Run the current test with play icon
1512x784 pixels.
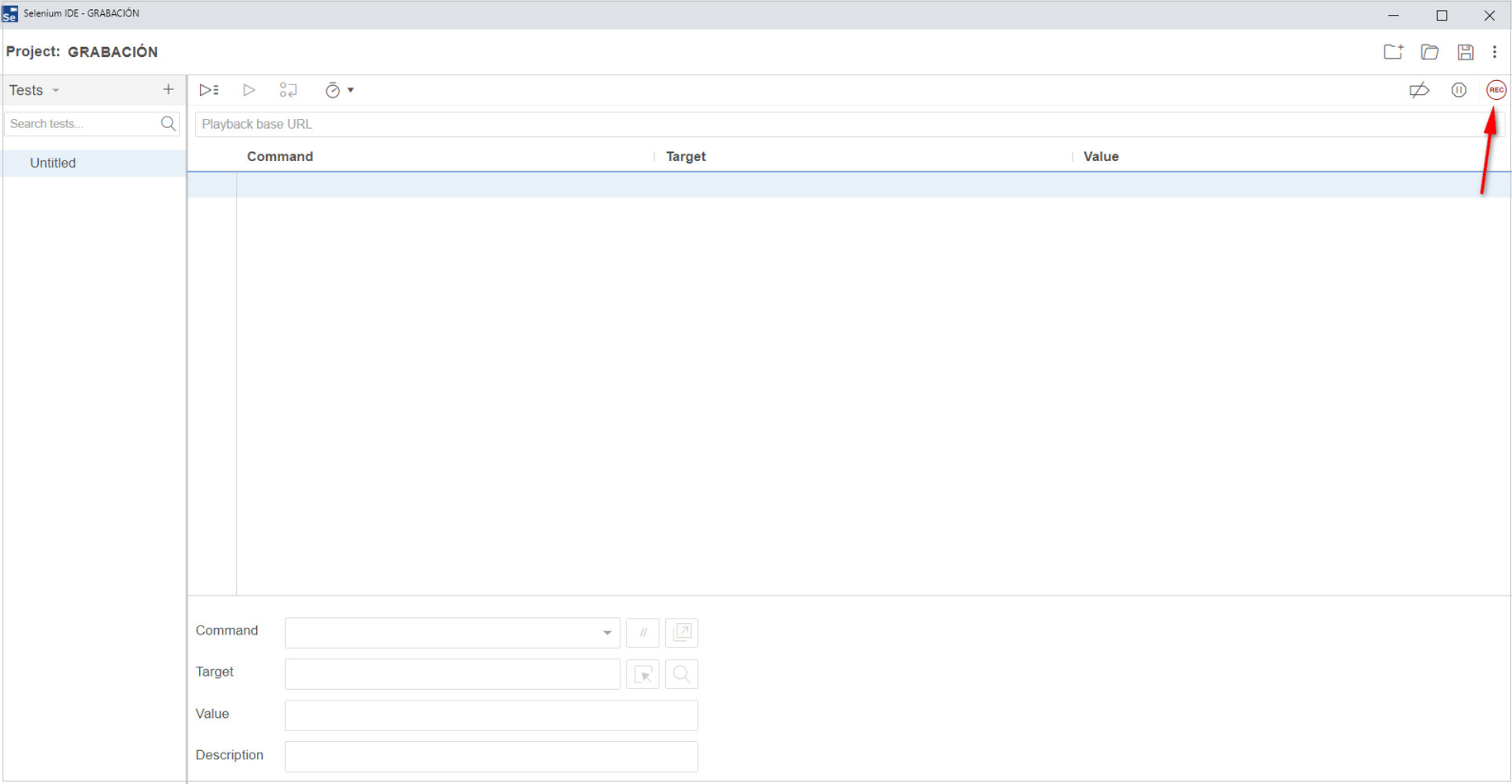tap(249, 90)
